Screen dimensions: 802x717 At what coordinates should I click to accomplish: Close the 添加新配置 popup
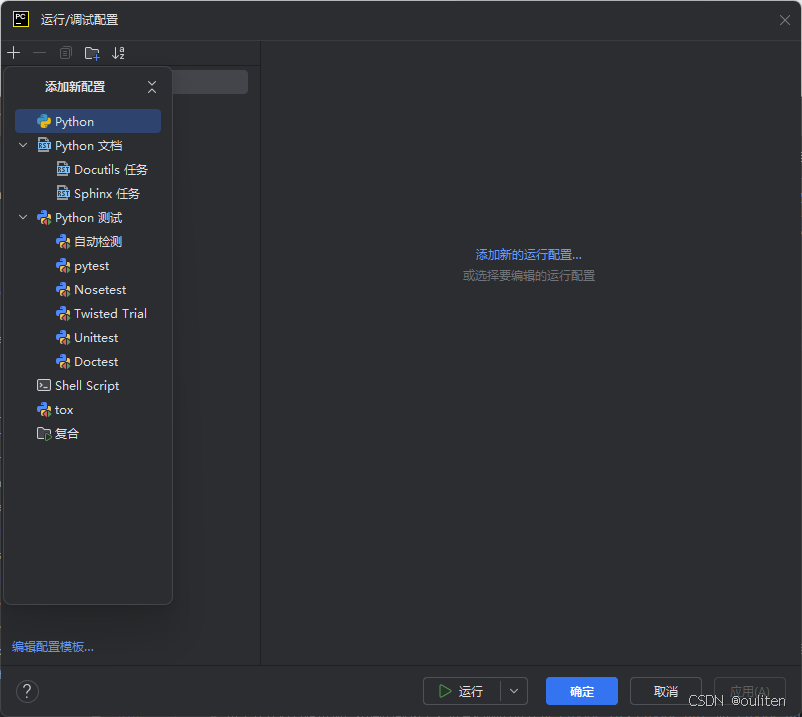click(x=152, y=87)
